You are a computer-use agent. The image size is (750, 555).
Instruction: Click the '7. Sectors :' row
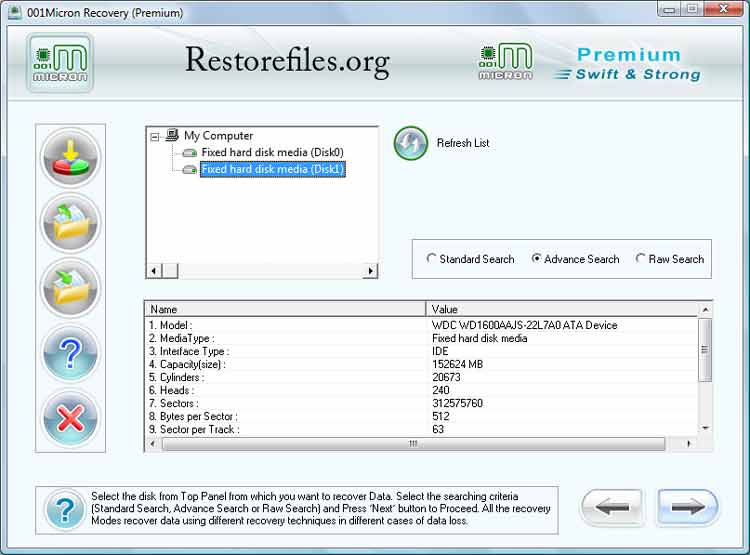click(421, 403)
